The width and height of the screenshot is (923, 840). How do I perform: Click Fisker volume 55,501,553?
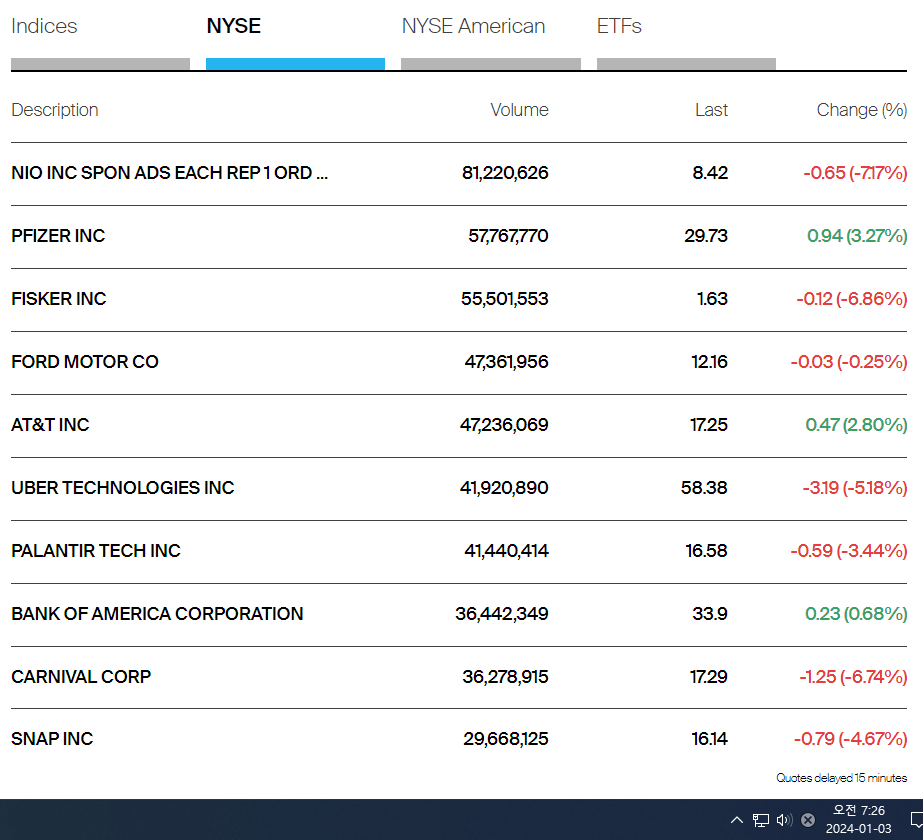(x=504, y=299)
